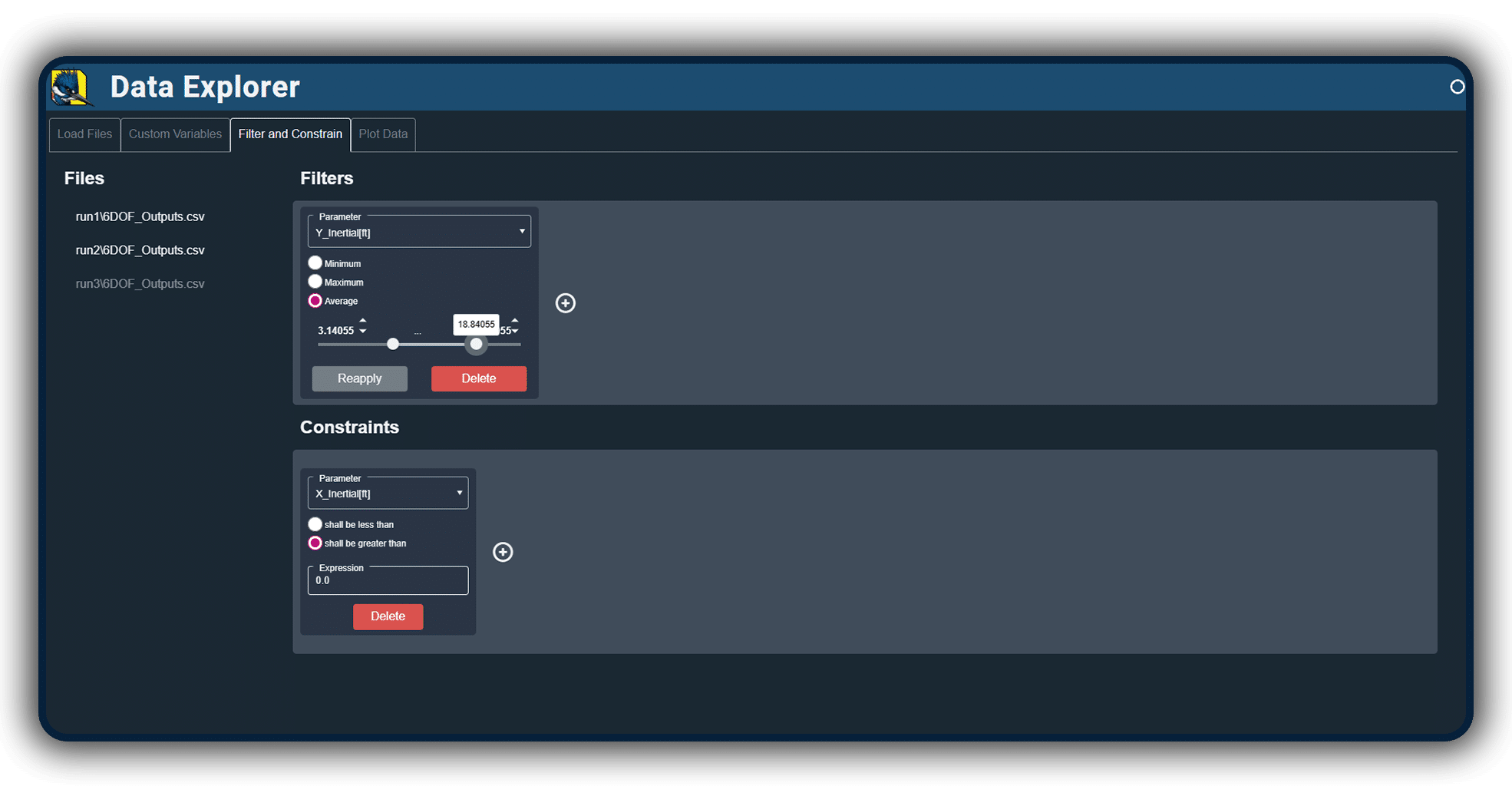The image size is (1512, 796).
Task: Open the Y_Inertial[ft] filter parameter dropdown
Action: [419, 232]
